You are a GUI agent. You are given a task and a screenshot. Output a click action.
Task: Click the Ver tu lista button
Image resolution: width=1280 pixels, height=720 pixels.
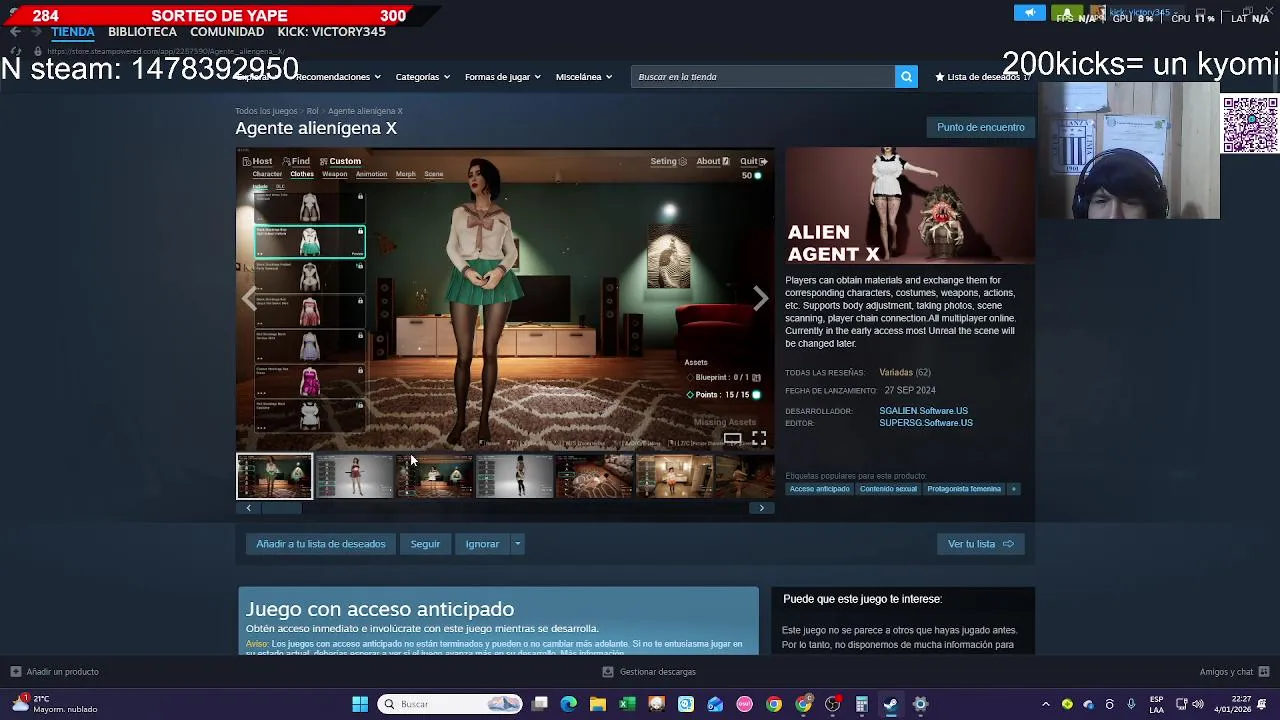[x=981, y=544]
